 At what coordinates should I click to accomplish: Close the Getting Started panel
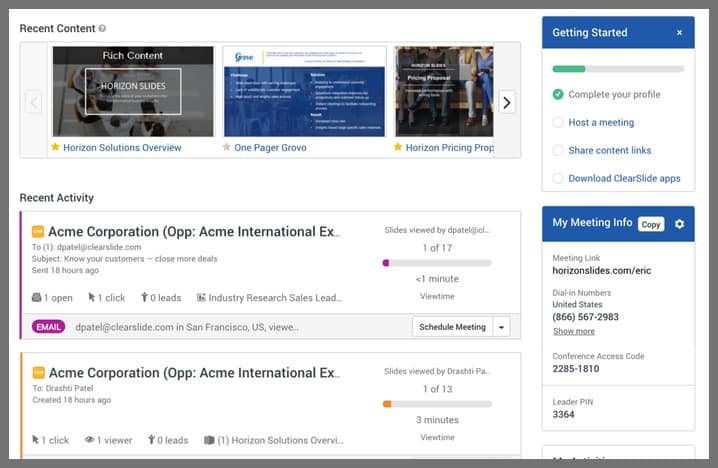[679, 33]
